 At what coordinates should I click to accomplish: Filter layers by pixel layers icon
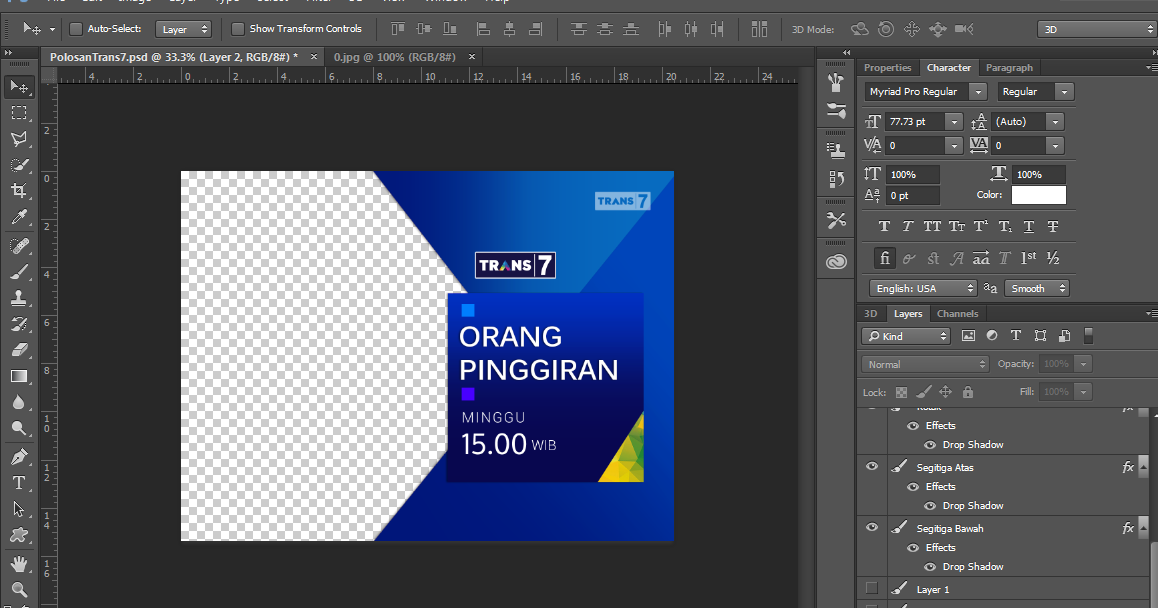(x=968, y=335)
